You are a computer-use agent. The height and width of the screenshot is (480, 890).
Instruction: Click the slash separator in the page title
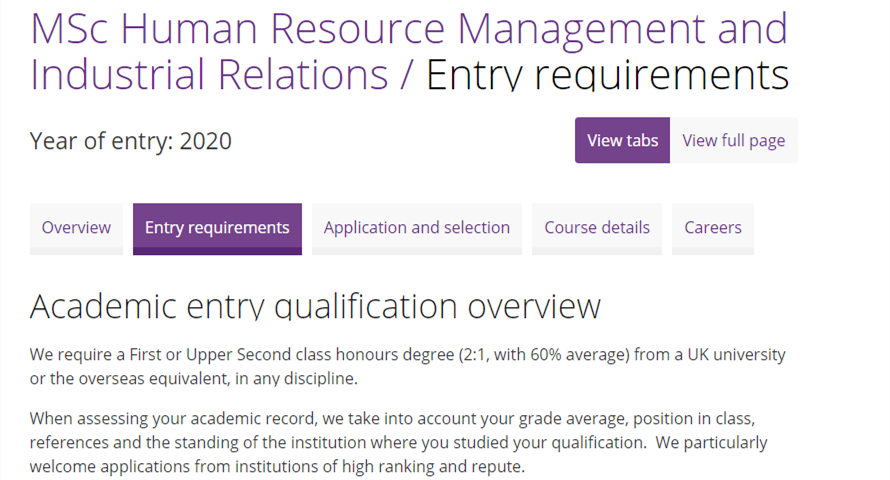(x=407, y=75)
